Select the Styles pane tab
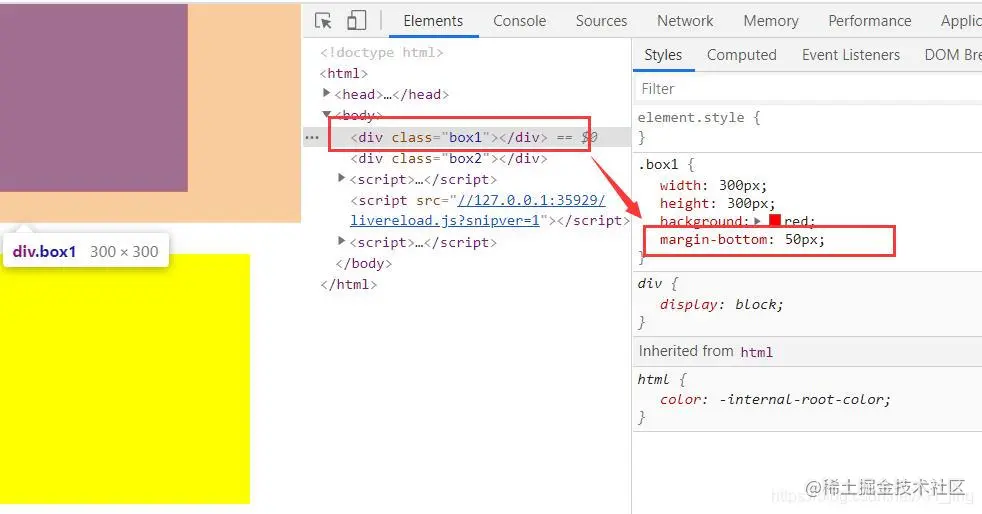The image size is (982, 514). point(663,55)
